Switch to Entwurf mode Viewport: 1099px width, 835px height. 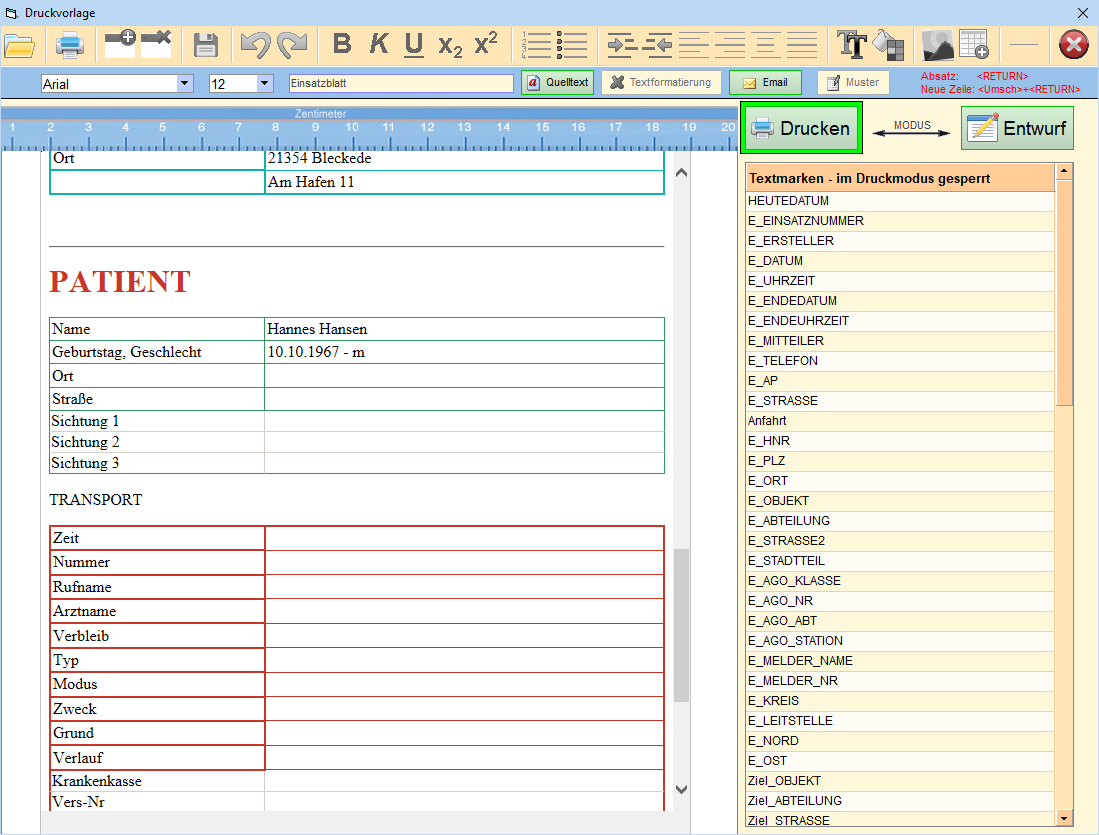(1017, 128)
